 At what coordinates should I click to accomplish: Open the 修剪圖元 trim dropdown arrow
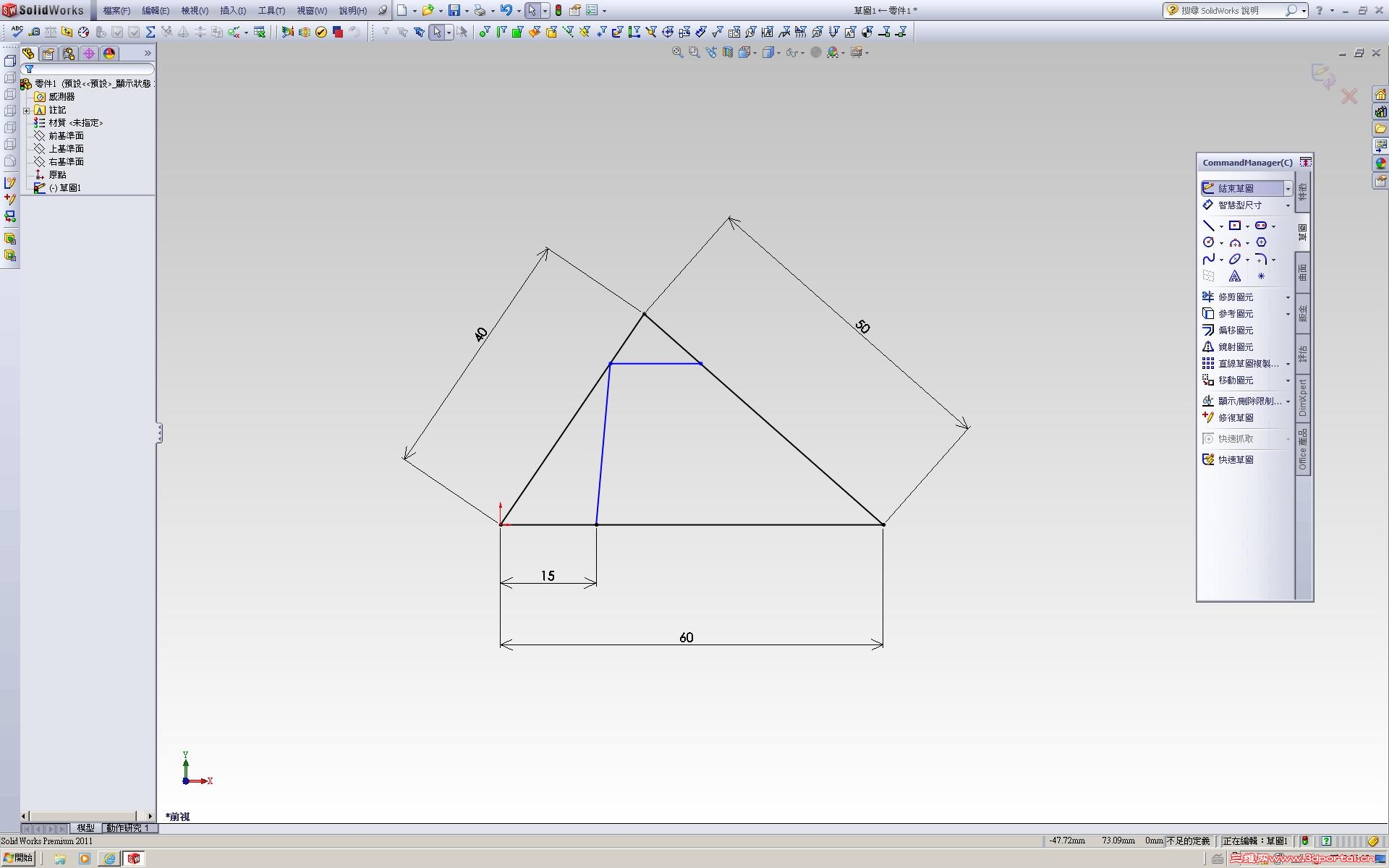[1288, 297]
